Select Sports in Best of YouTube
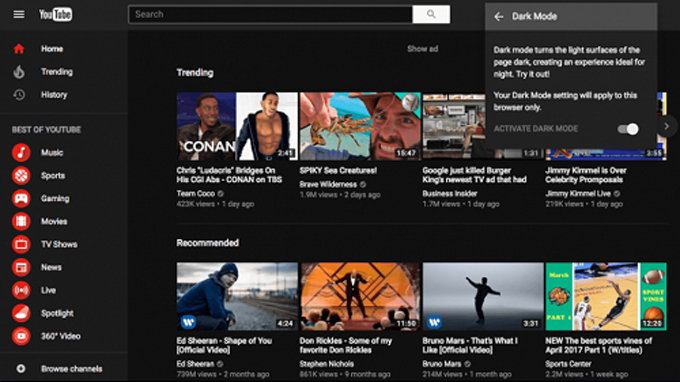 pyautogui.click(x=53, y=176)
